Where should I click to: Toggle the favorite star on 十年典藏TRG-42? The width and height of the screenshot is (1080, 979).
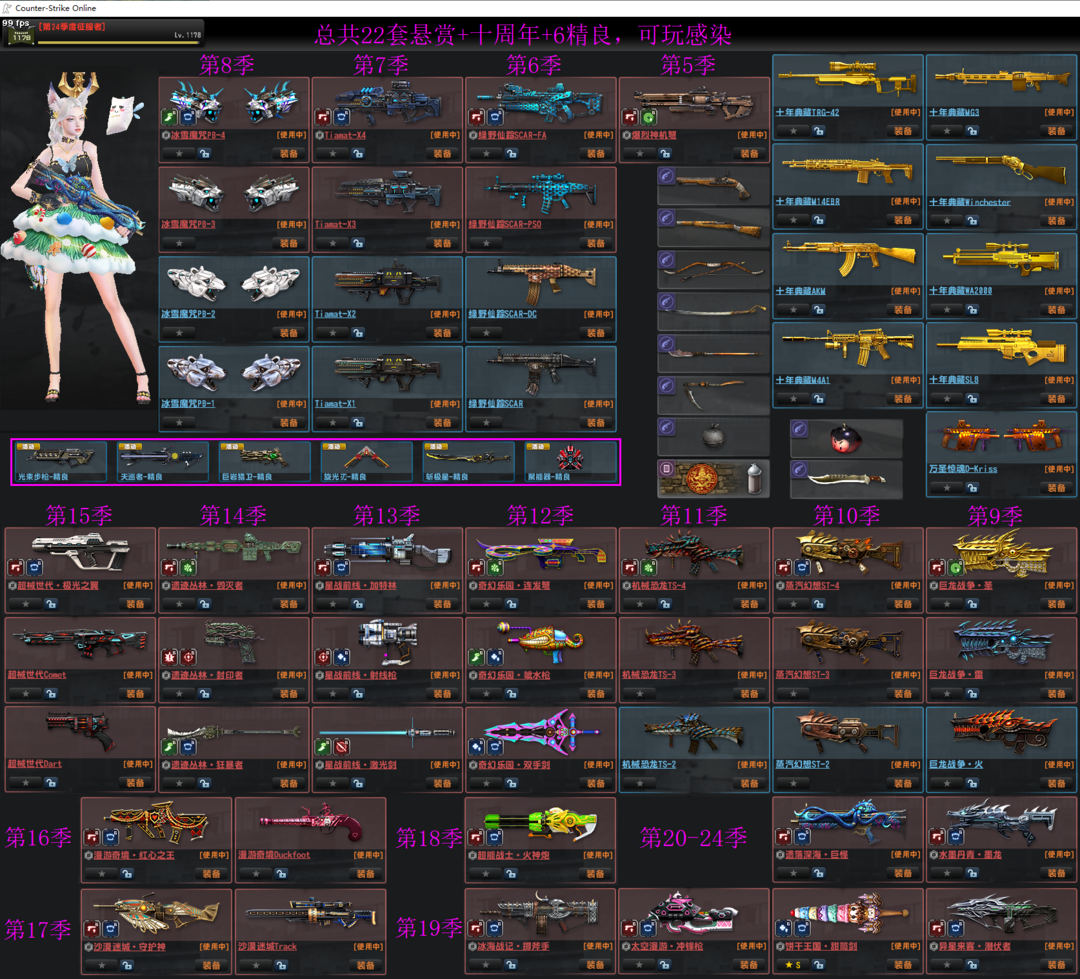coord(793,131)
